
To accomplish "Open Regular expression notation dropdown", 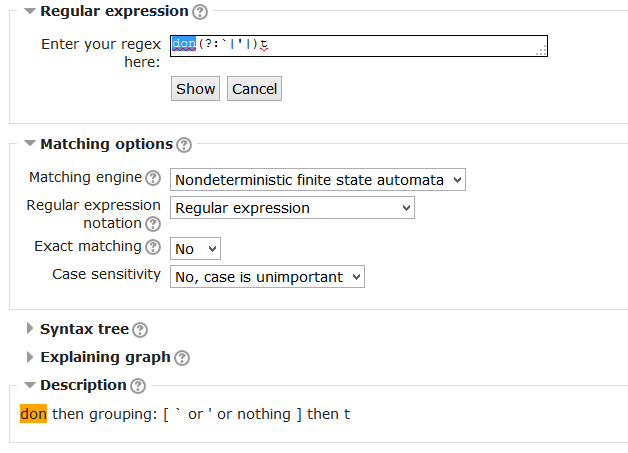I will pyautogui.click(x=292, y=208).
